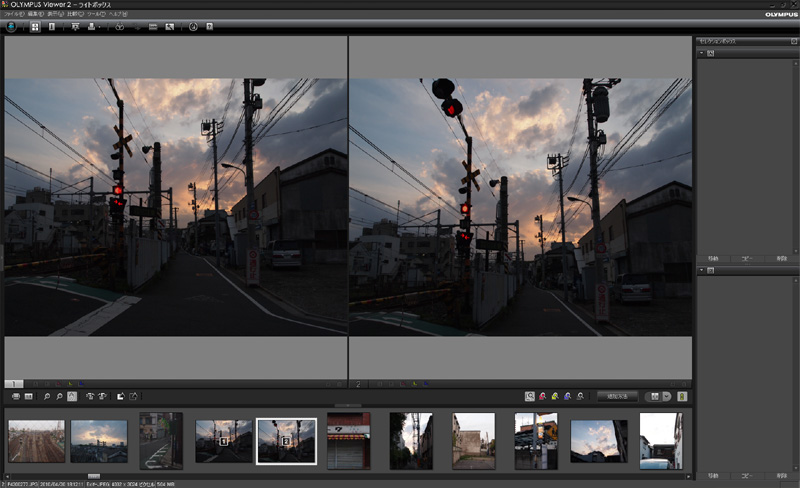Expand the layout dropdown beside the lock icon
The width and height of the screenshot is (800, 488).
click(666, 397)
